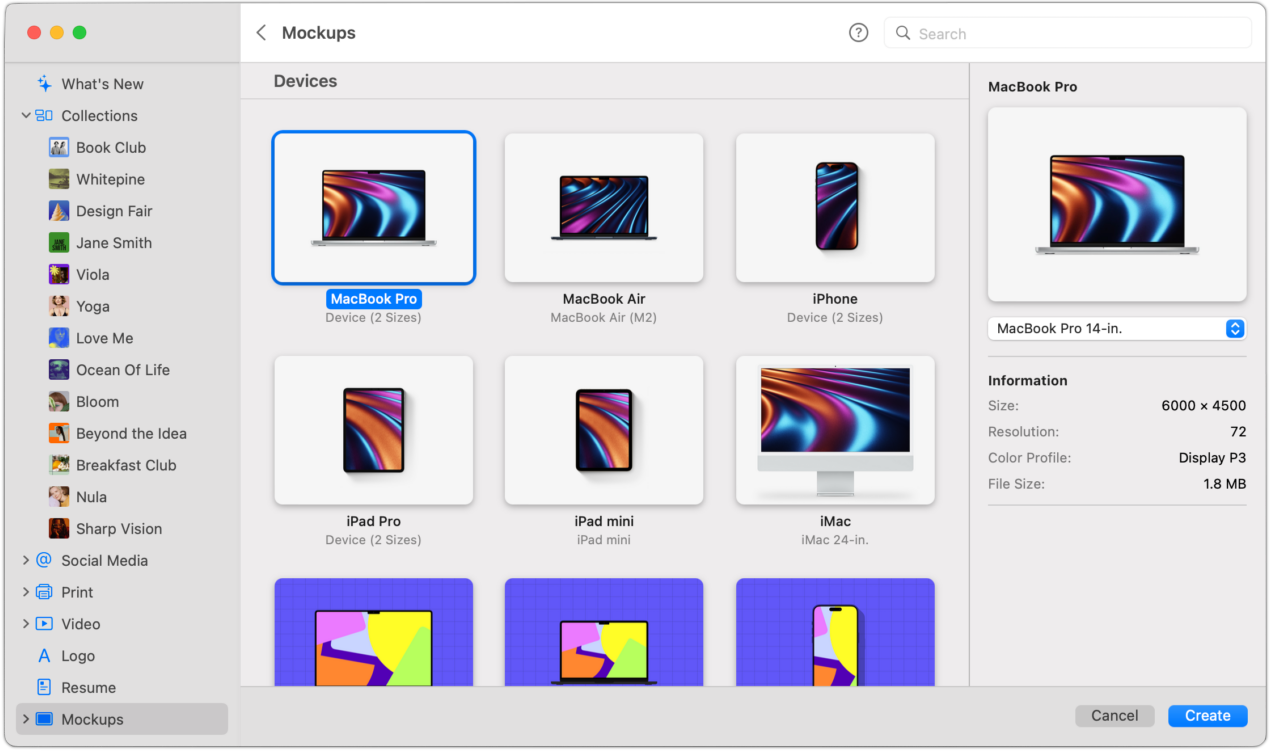Screen dimensions: 1270x753
Task: Click the What's New sparkle icon
Action: [44, 84]
